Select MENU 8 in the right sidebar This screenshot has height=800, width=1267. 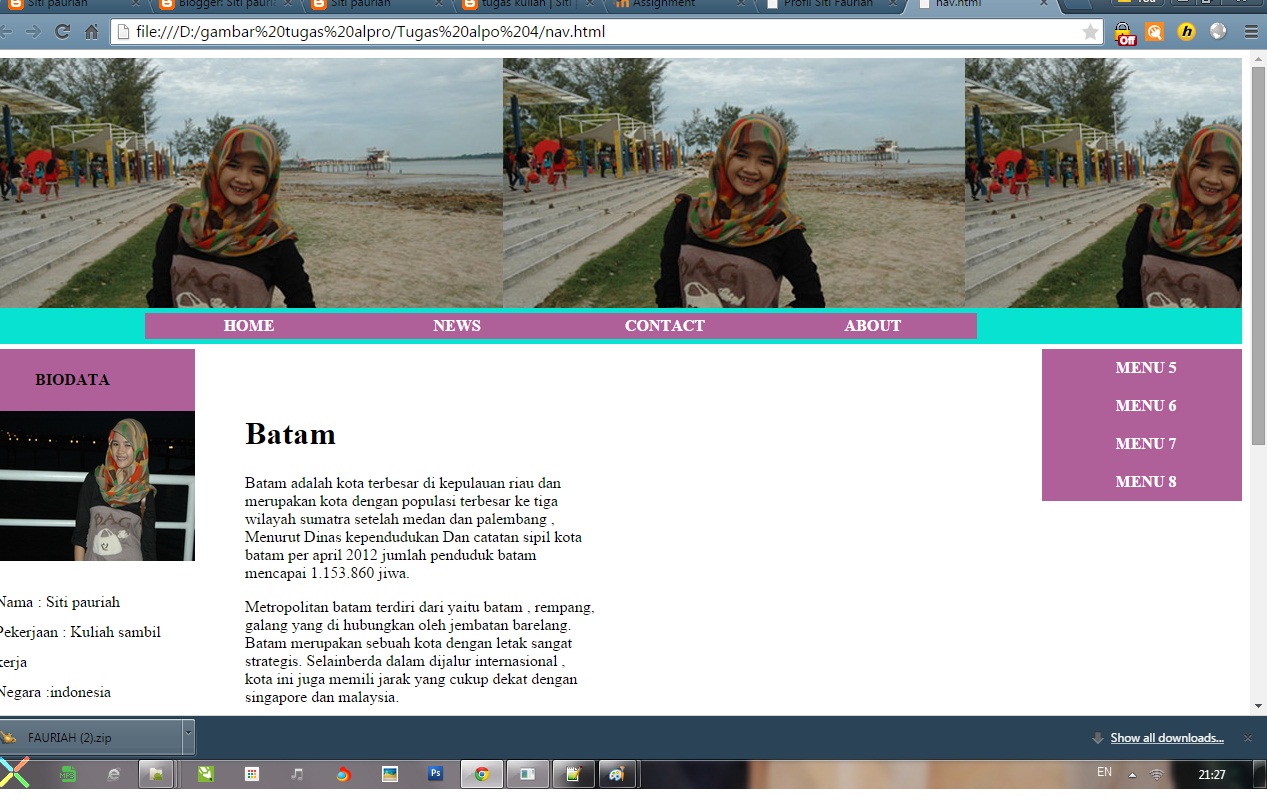(x=1146, y=482)
